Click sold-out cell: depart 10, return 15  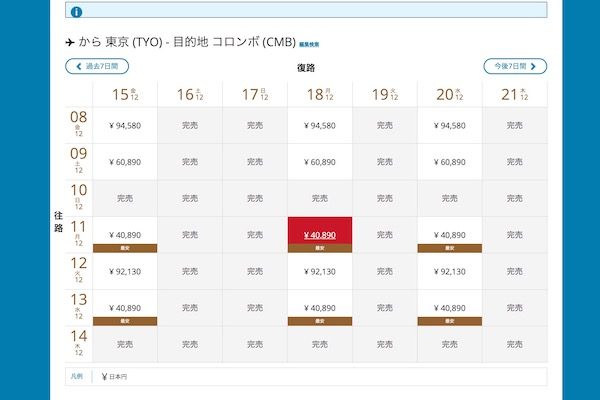click(x=125, y=198)
